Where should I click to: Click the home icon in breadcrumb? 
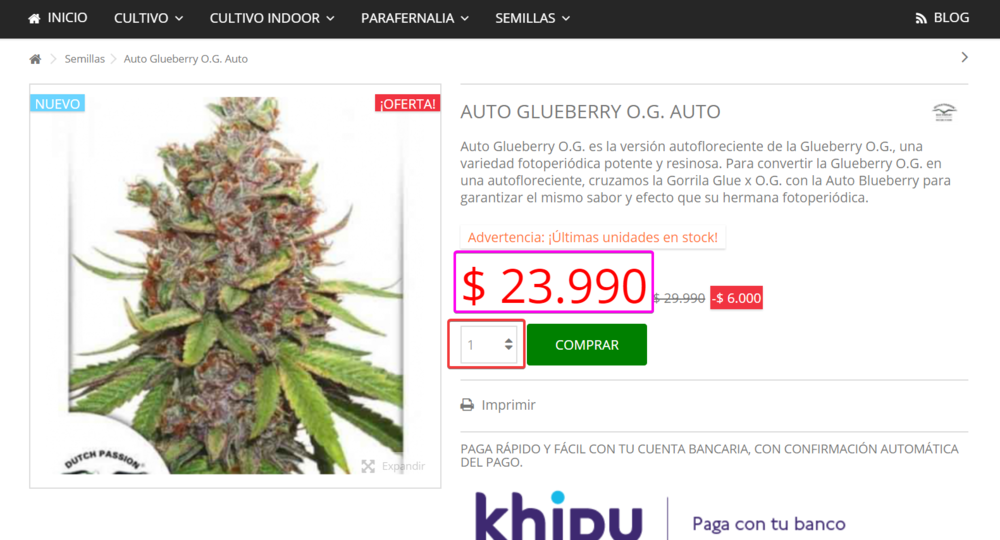35,59
